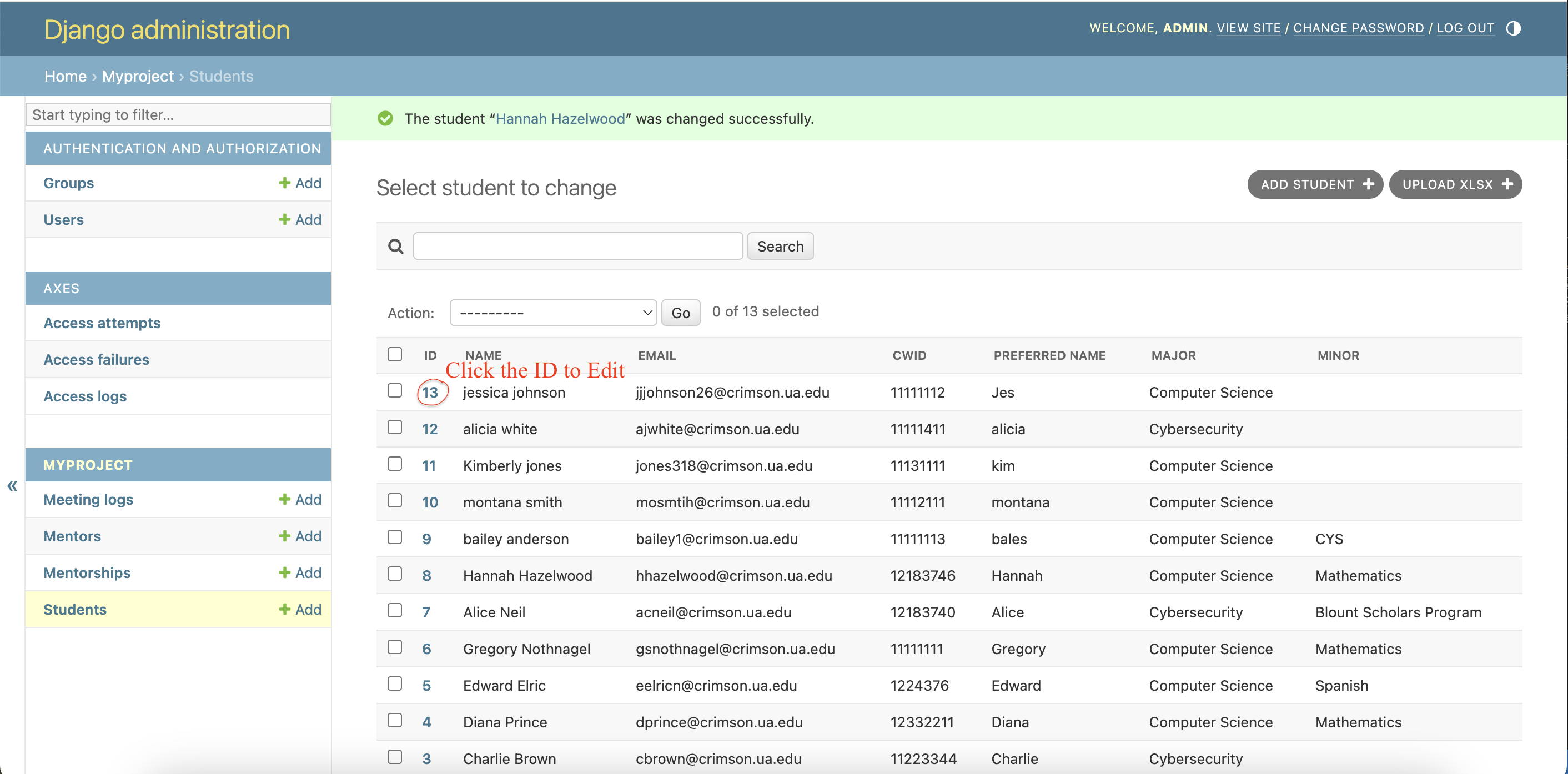The width and height of the screenshot is (1568, 774).
Task: Check the select-all checkbox in the table header
Action: pyautogui.click(x=394, y=354)
